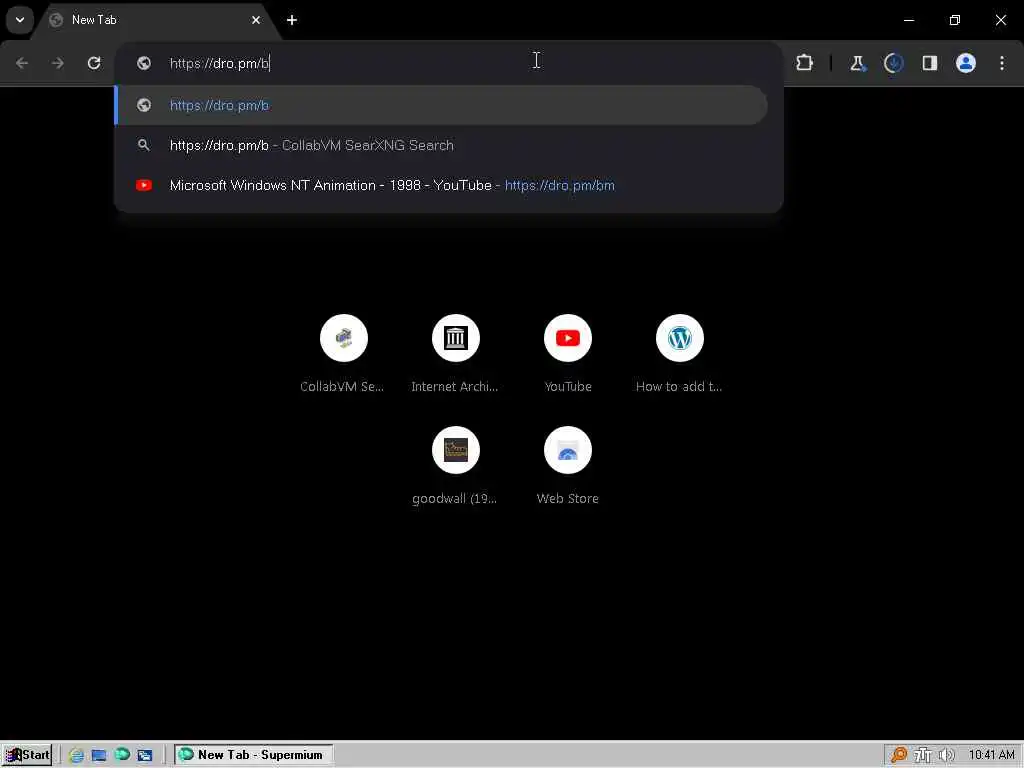
Task: Click Show Desktop quick launch icon
Action: [x=99, y=755]
